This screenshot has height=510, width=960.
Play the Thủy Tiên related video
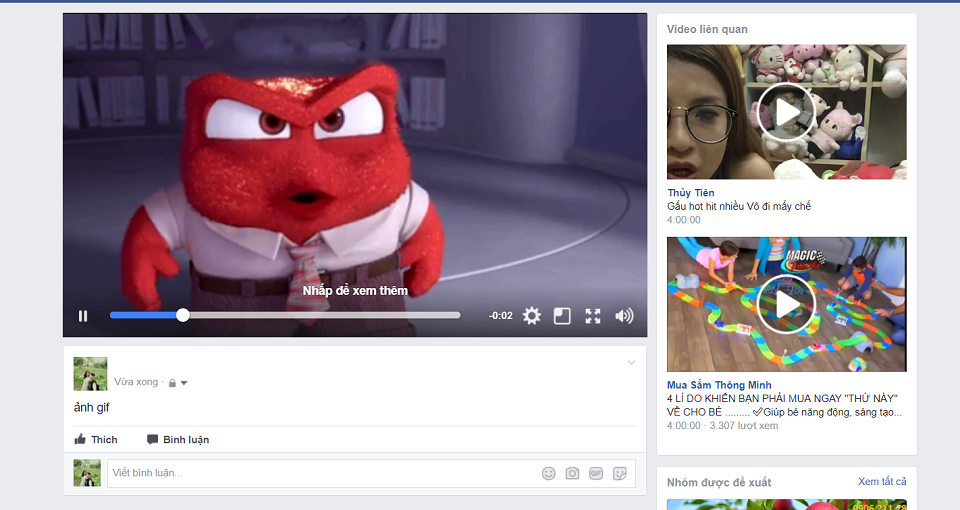tap(787, 112)
